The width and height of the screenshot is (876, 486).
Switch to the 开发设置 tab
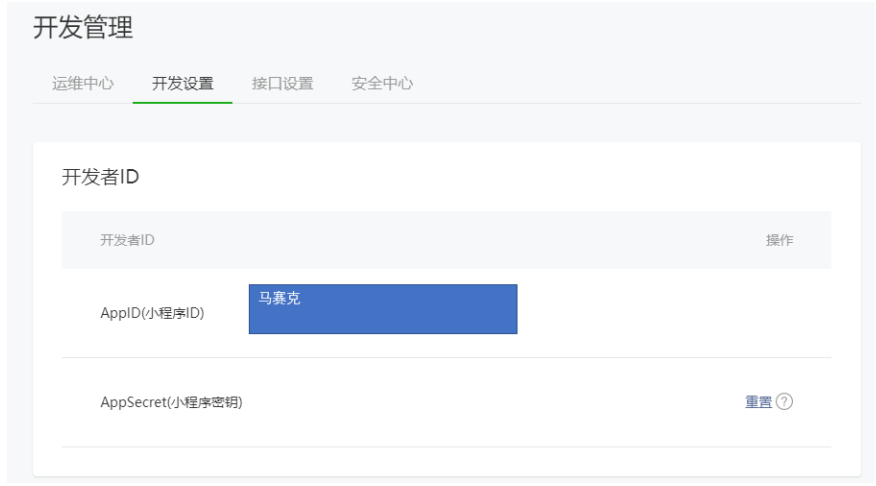182,84
